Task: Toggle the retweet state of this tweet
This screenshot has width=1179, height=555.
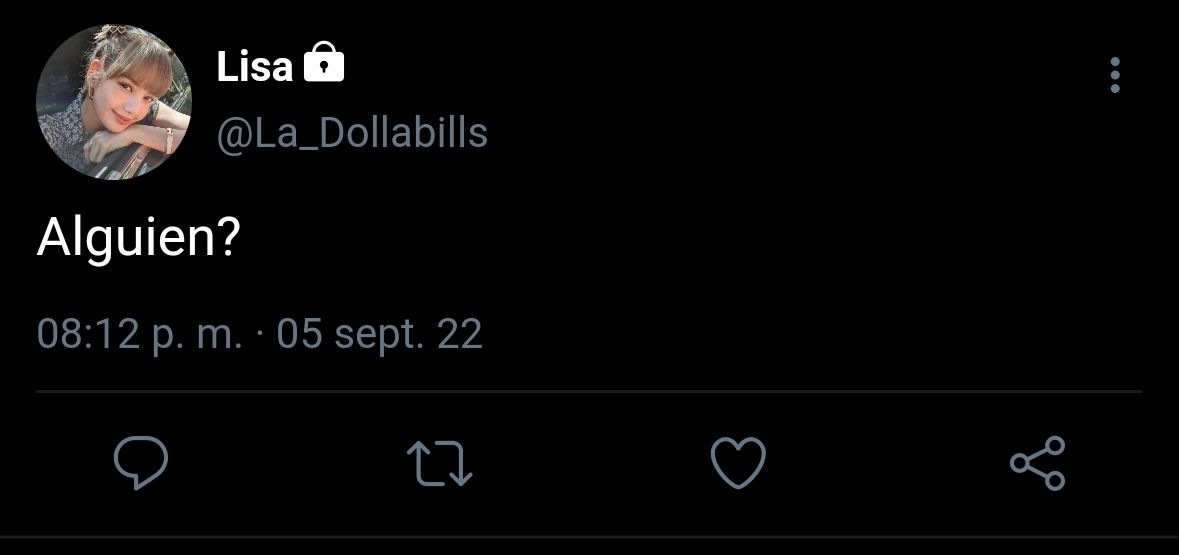Action: tap(440, 462)
